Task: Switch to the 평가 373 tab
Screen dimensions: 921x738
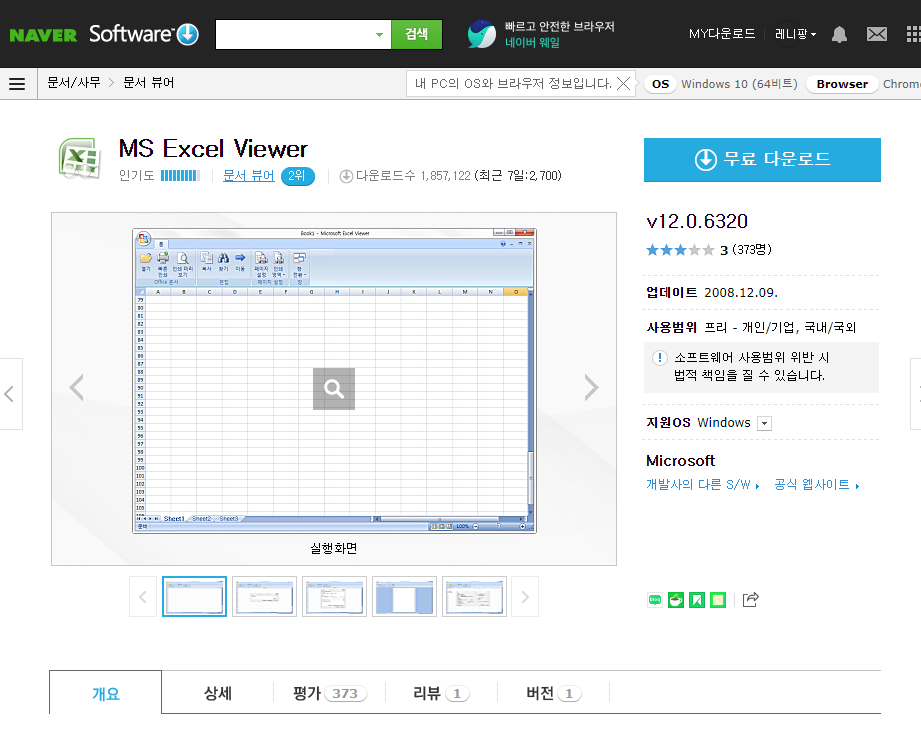Action: (x=330, y=693)
